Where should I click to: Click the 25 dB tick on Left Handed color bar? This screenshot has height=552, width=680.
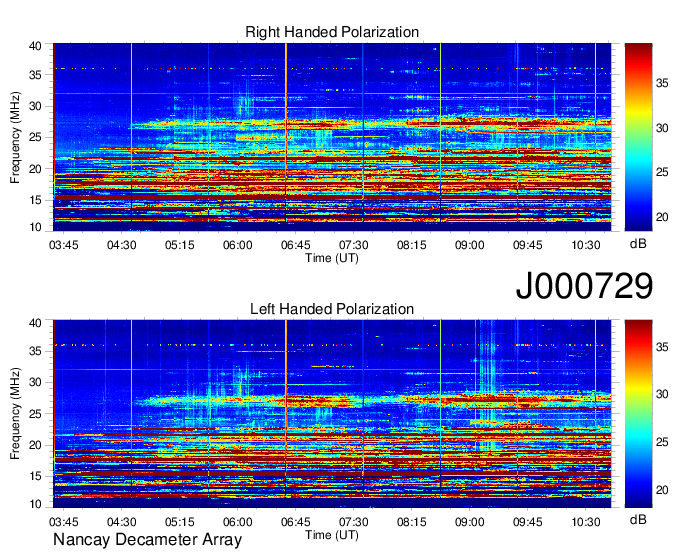coord(662,442)
